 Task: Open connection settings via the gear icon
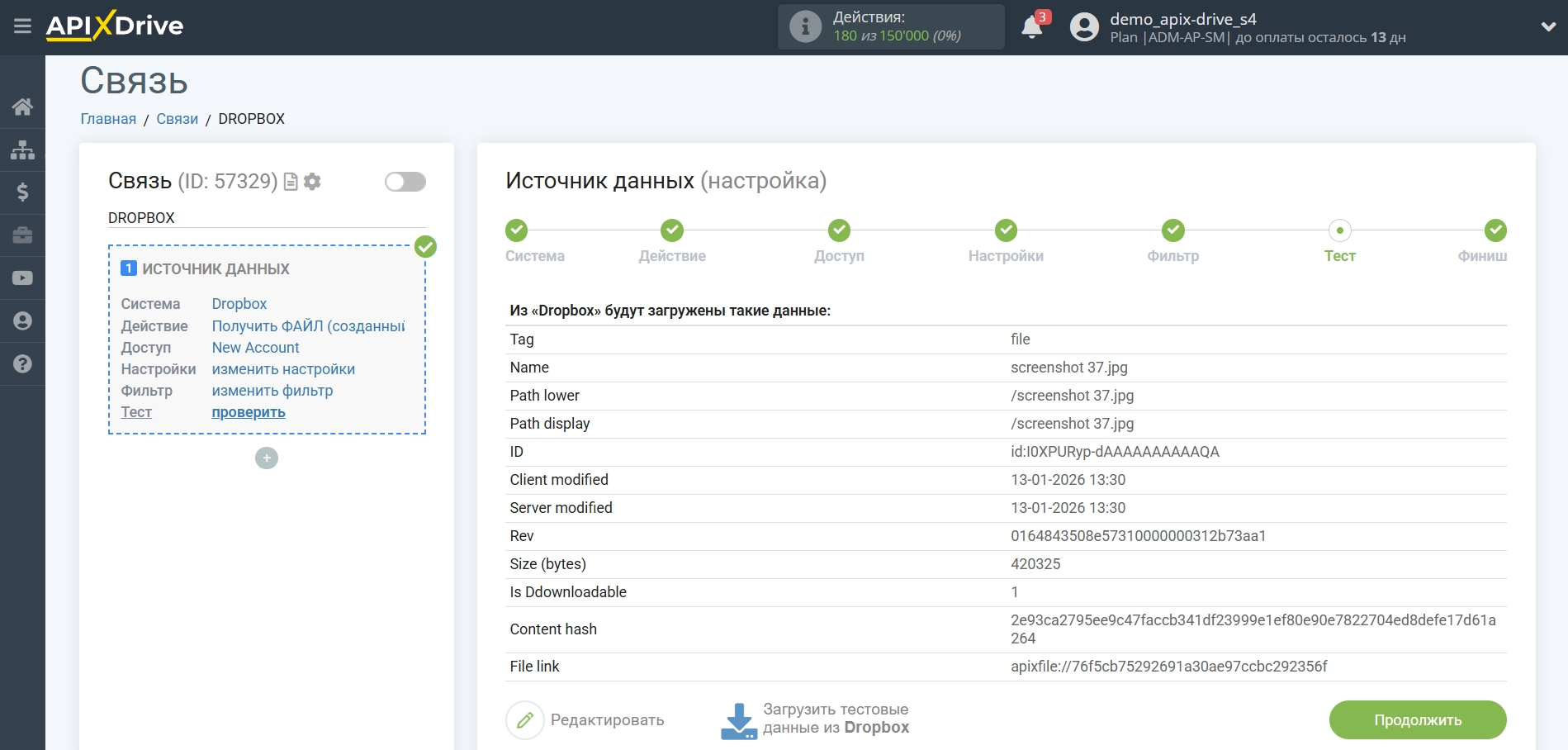click(x=312, y=182)
